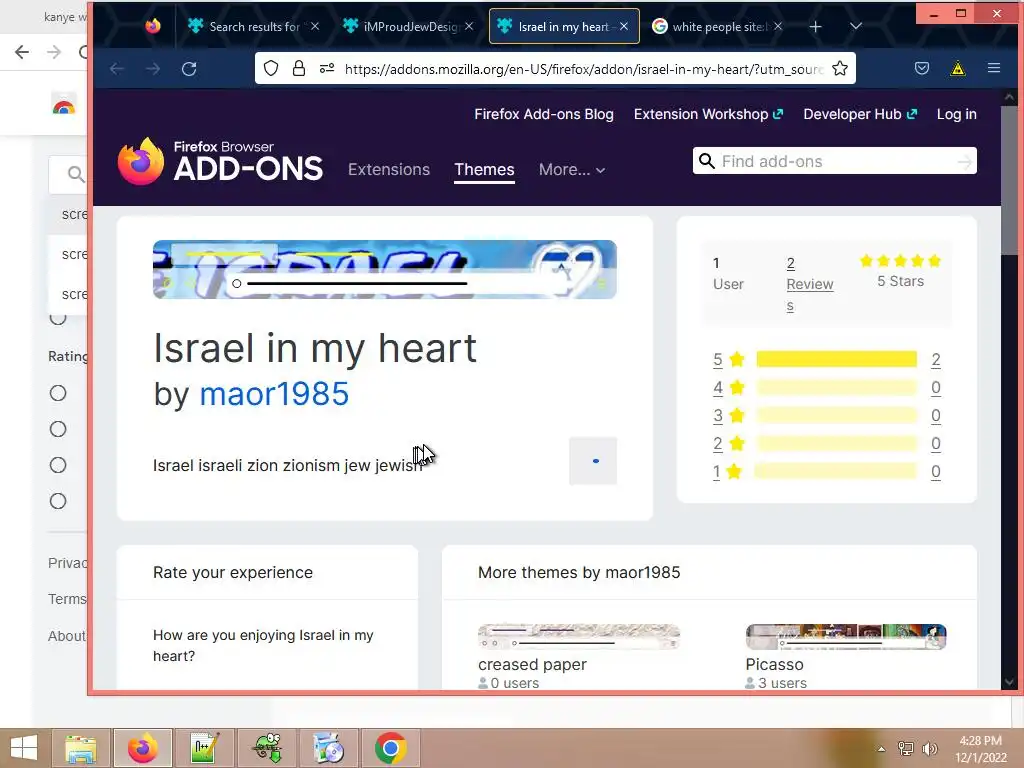Click Log in

(x=957, y=114)
